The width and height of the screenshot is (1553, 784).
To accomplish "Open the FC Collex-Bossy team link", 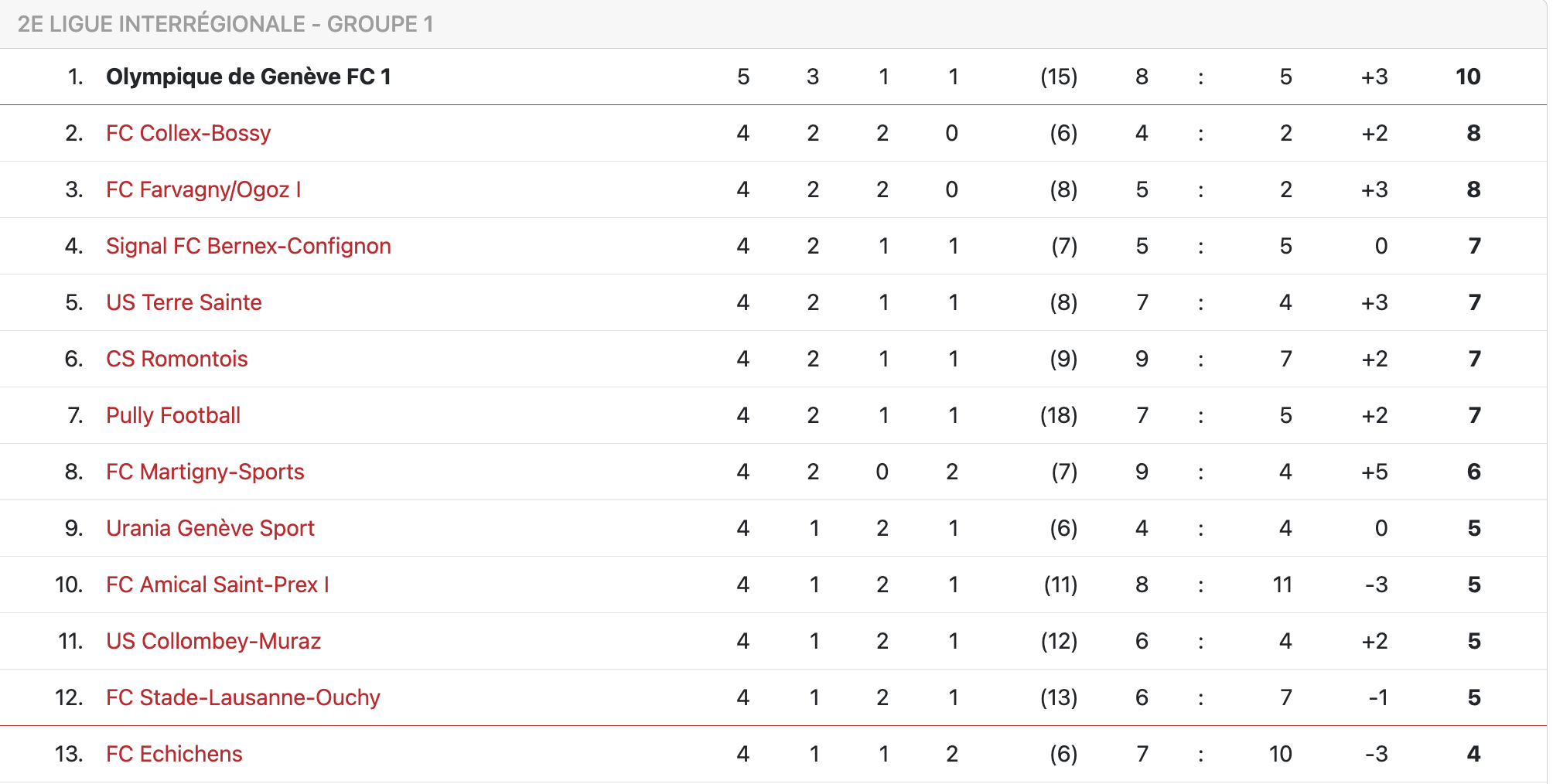I will 188,133.
